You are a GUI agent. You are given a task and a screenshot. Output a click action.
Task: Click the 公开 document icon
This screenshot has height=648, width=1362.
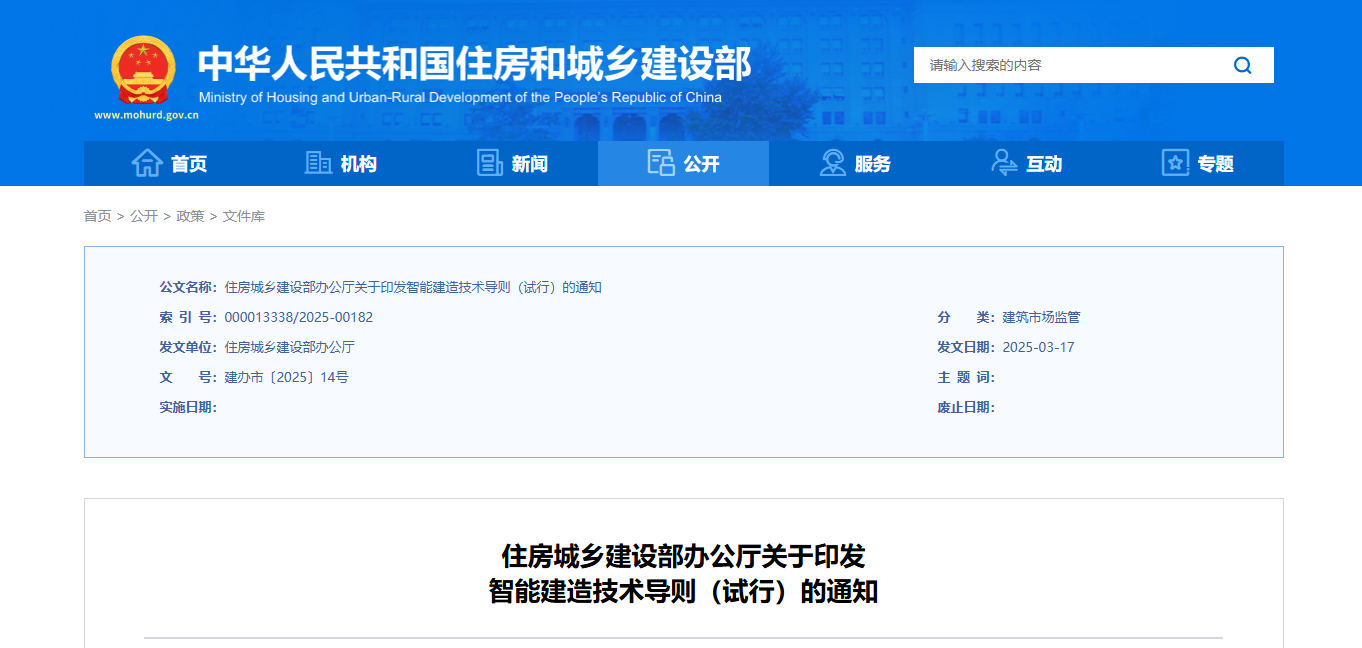pyautogui.click(x=661, y=163)
